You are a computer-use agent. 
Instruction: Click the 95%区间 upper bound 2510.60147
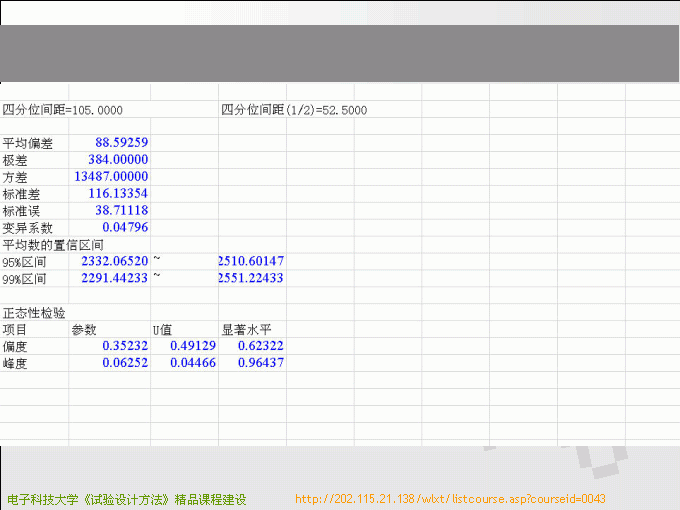(251, 261)
